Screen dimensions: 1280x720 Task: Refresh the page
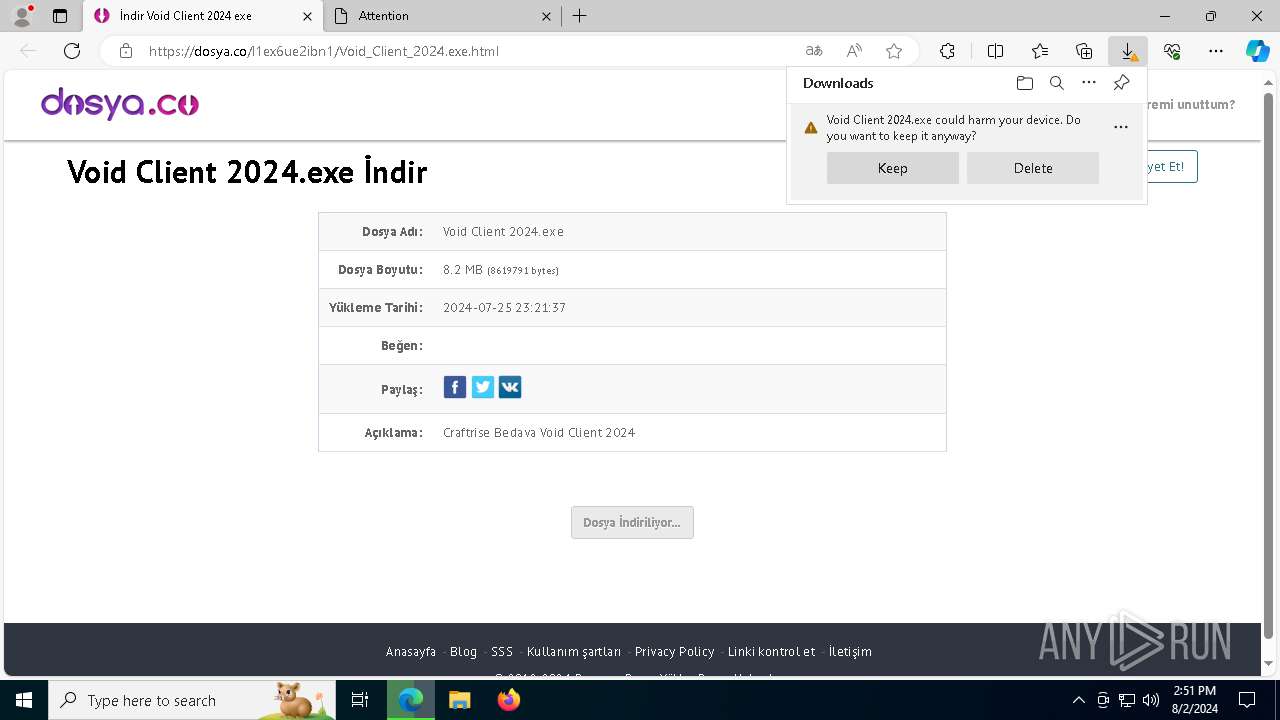click(x=72, y=51)
